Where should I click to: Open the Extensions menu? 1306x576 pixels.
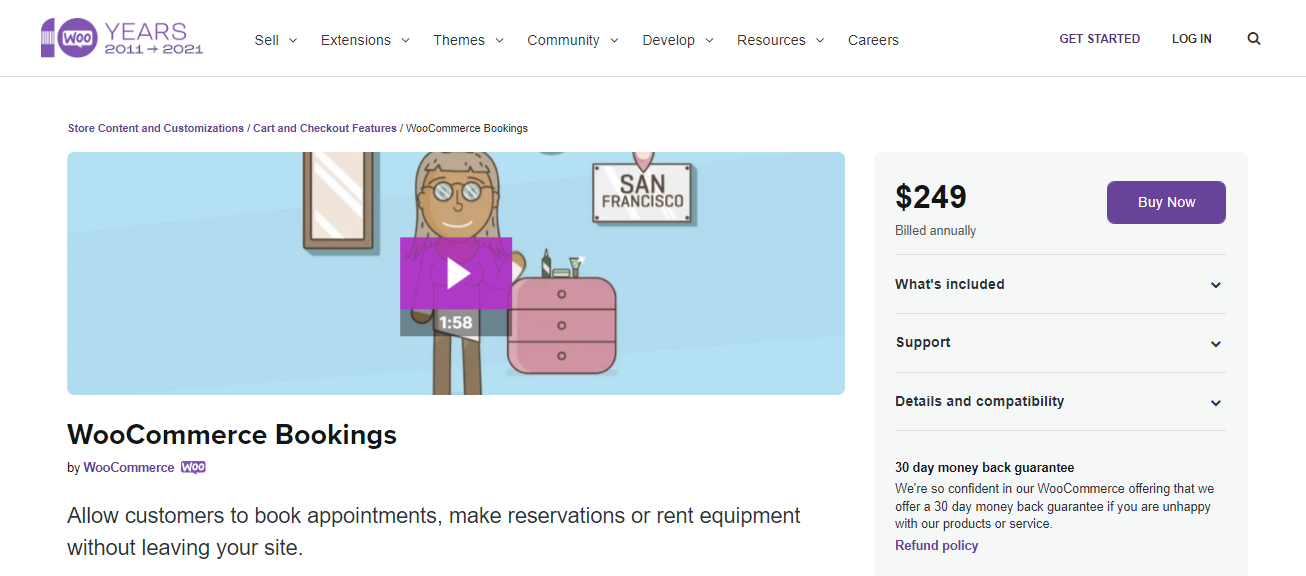(x=365, y=40)
